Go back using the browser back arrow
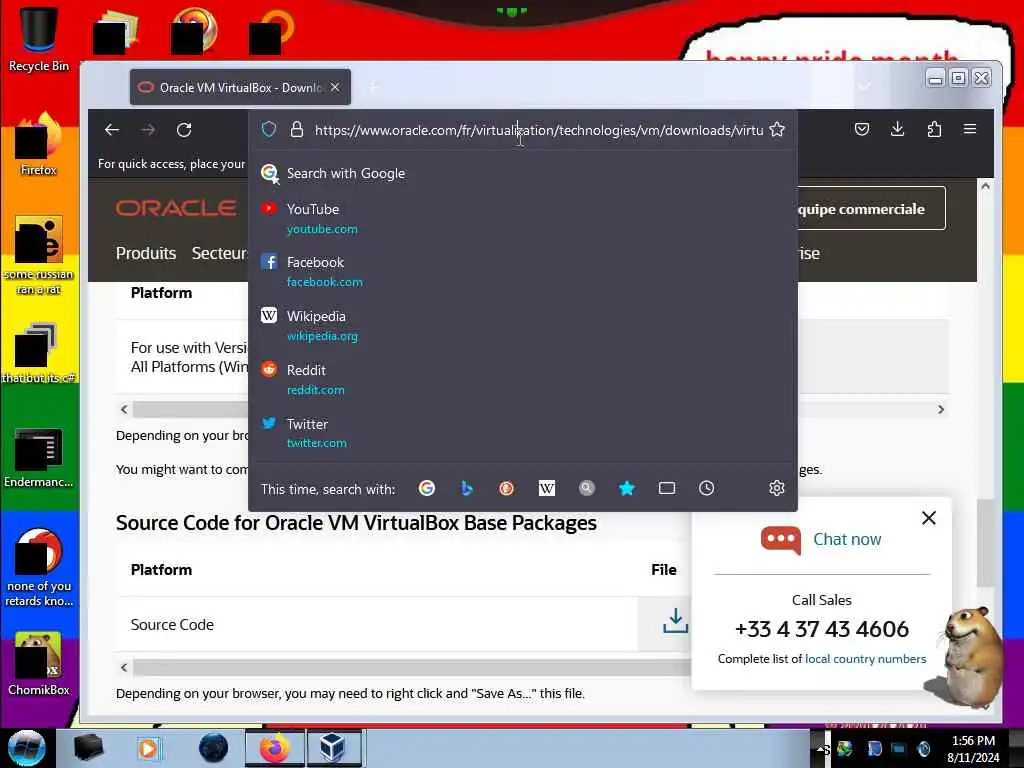The height and width of the screenshot is (768, 1024). [x=112, y=130]
